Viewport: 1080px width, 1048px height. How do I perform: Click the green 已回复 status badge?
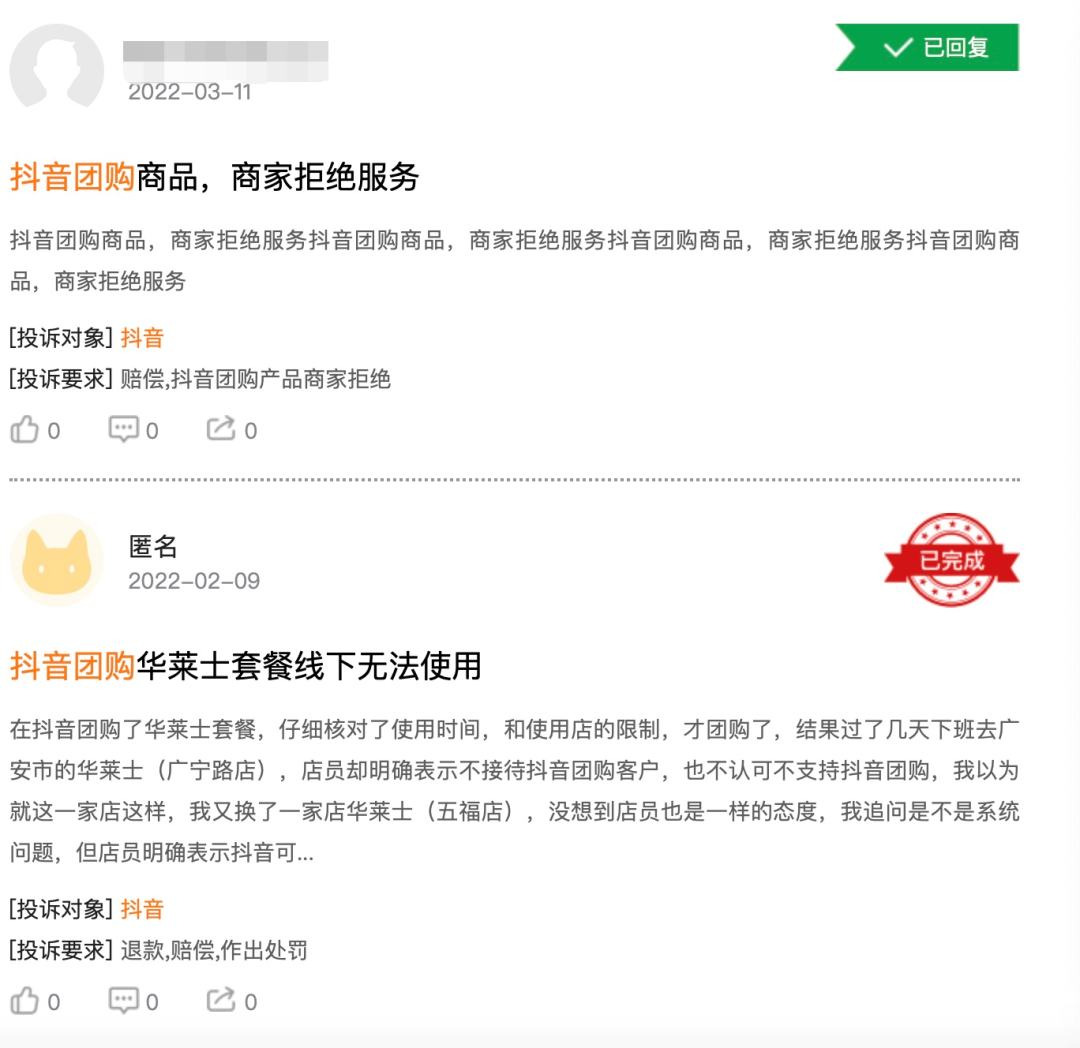click(929, 47)
